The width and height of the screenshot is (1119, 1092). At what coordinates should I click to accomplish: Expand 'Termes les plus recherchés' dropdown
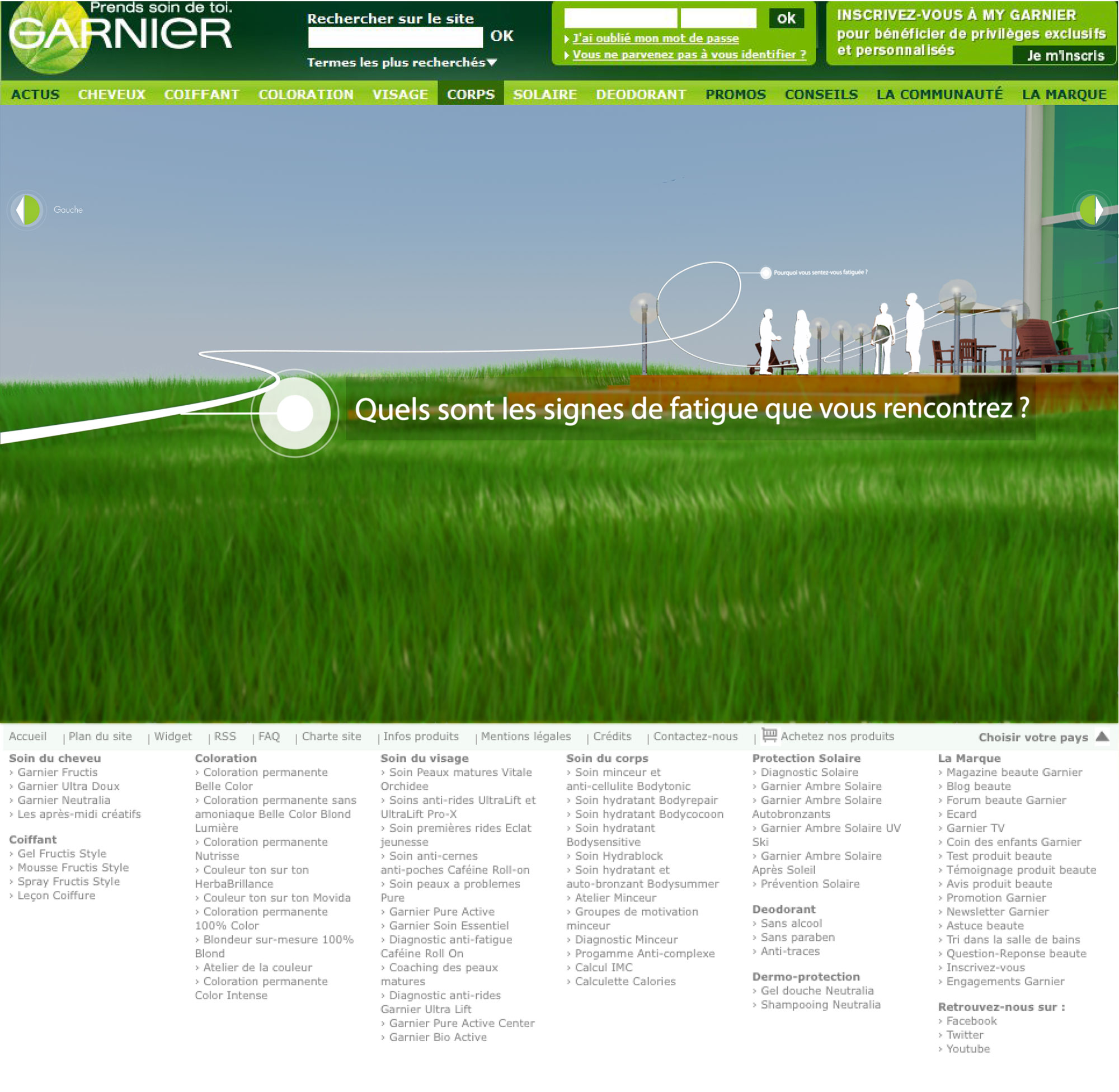tap(402, 62)
